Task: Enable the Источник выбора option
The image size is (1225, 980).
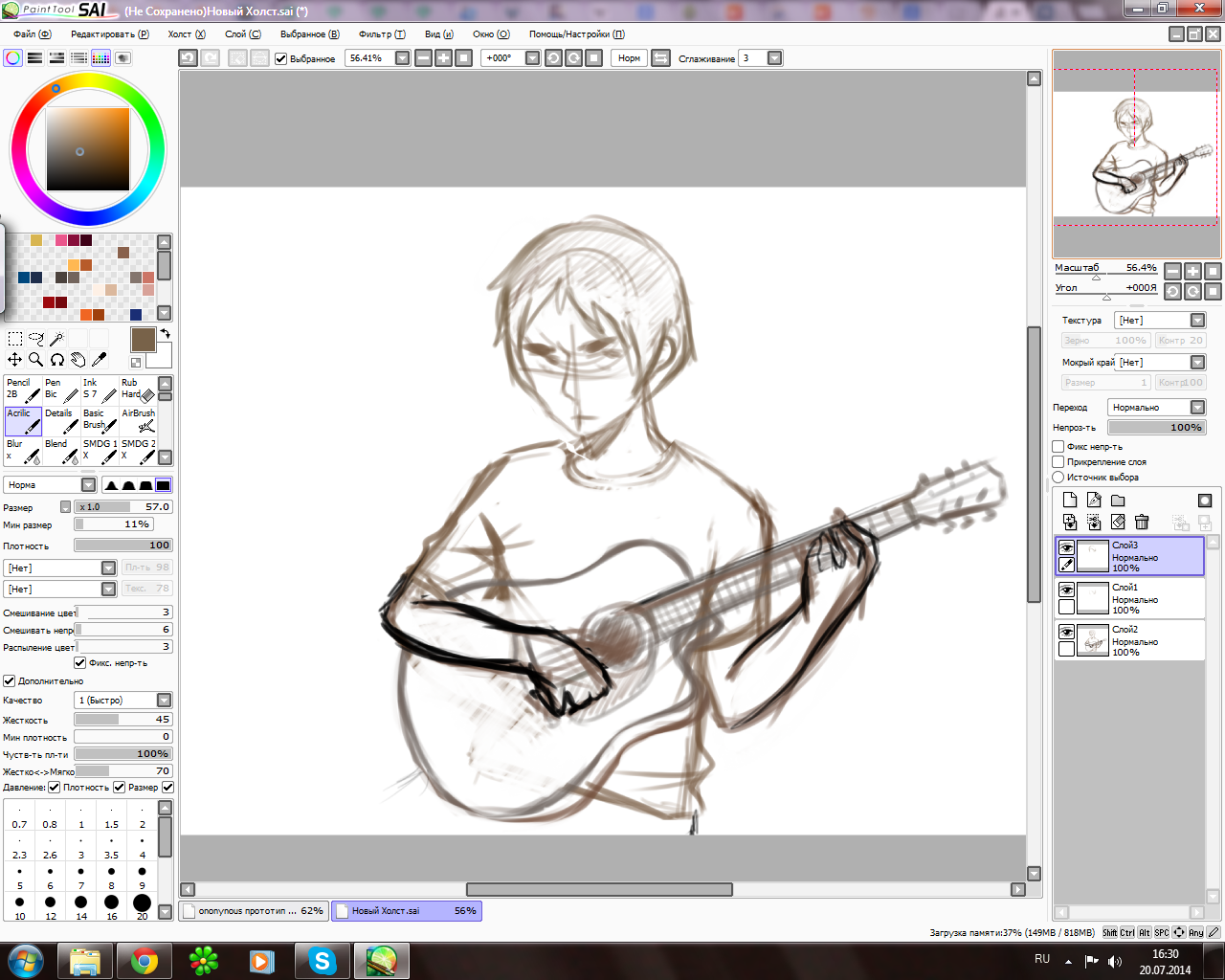Action: coord(1058,477)
